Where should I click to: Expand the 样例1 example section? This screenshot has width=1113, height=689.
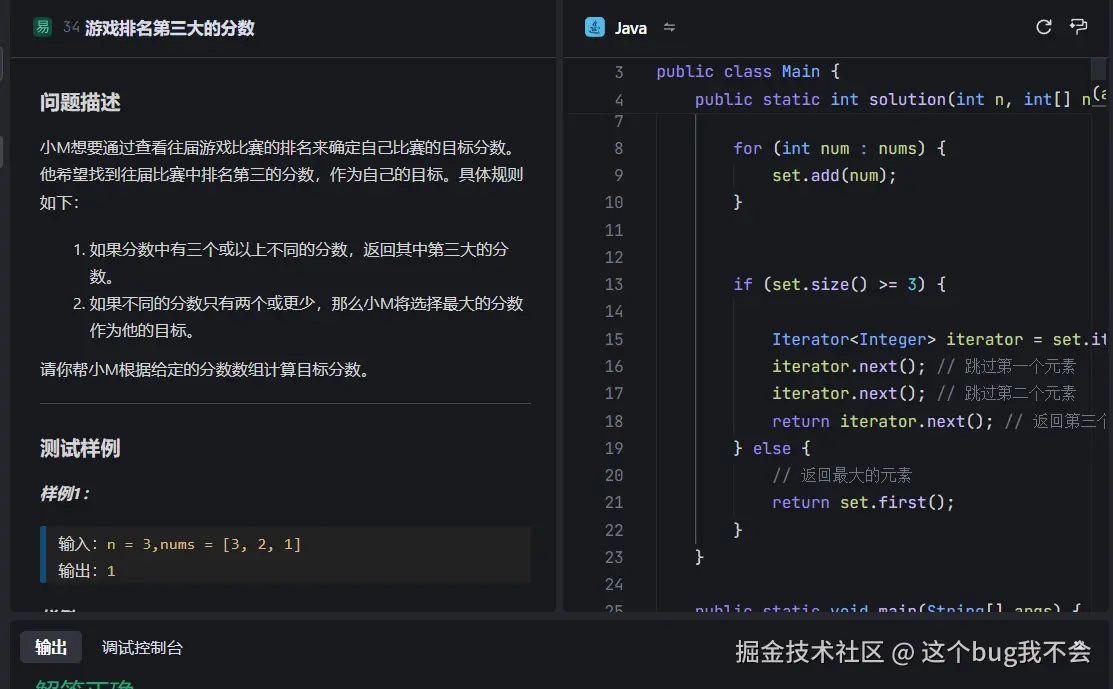tap(66, 493)
